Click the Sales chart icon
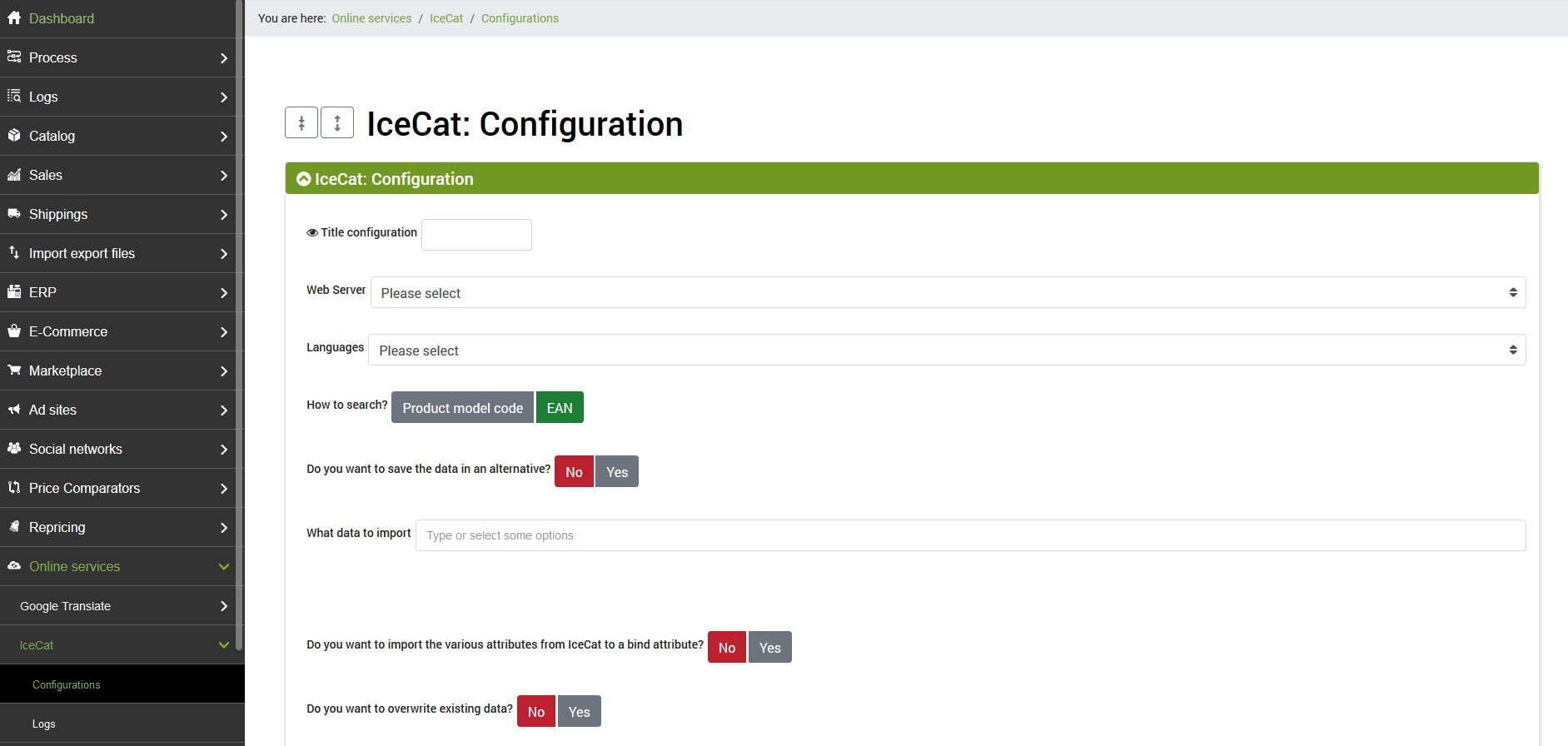Viewport: 1568px width, 746px height. tap(13, 174)
